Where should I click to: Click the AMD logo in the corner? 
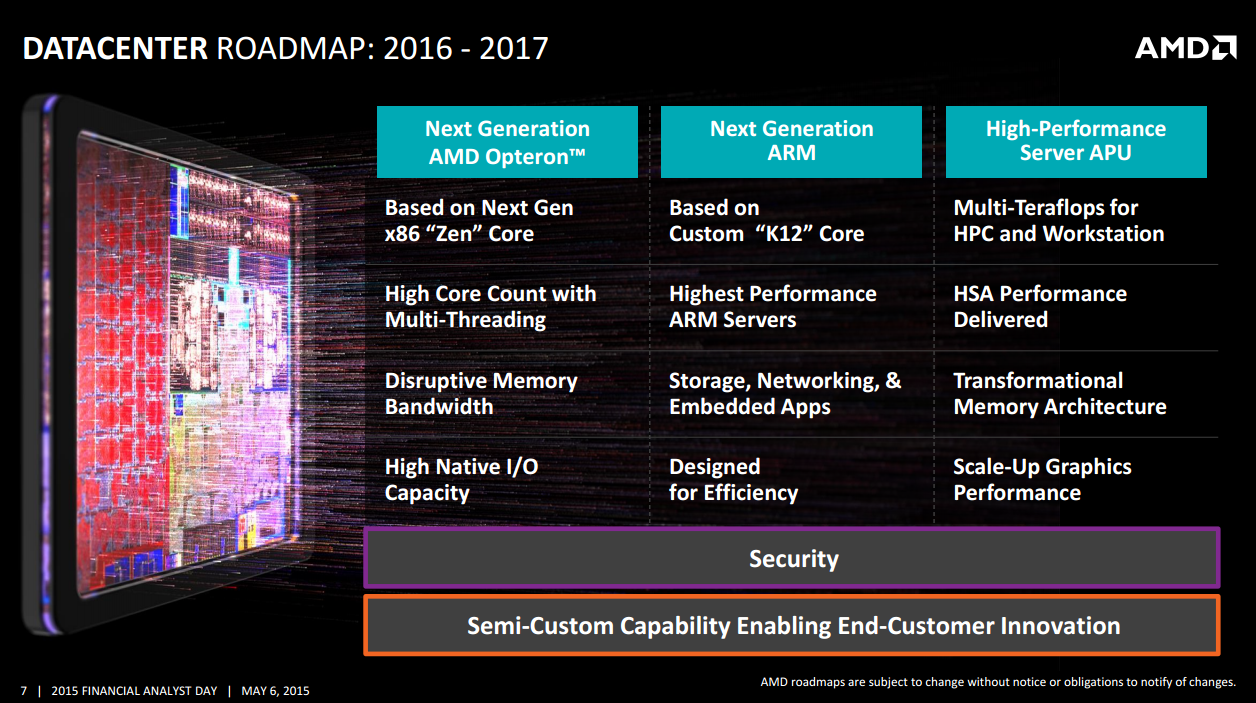(x=1185, y=47)
